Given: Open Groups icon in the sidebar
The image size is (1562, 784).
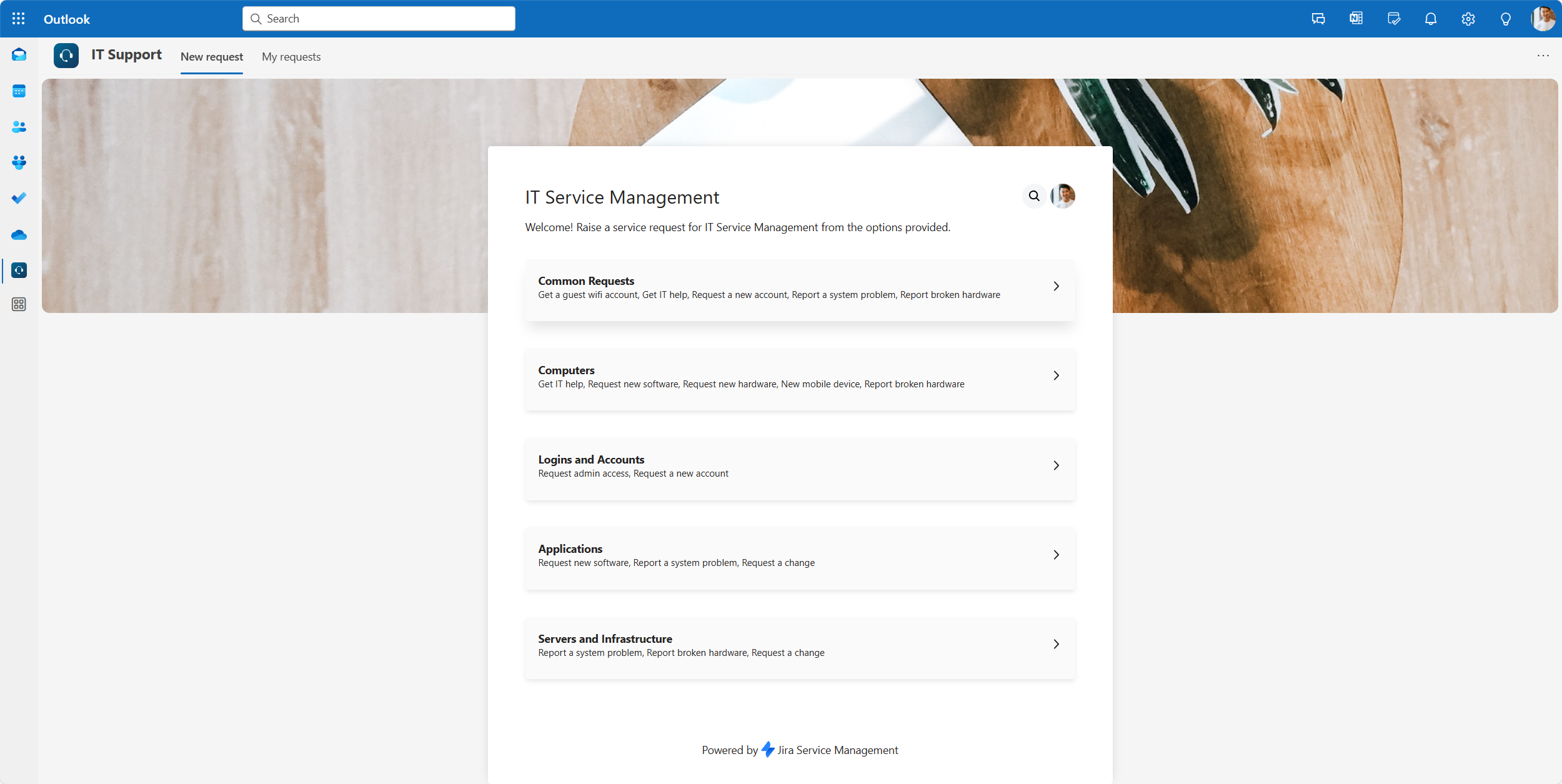Looking at the screenshot, I should [x=19, y=162].
